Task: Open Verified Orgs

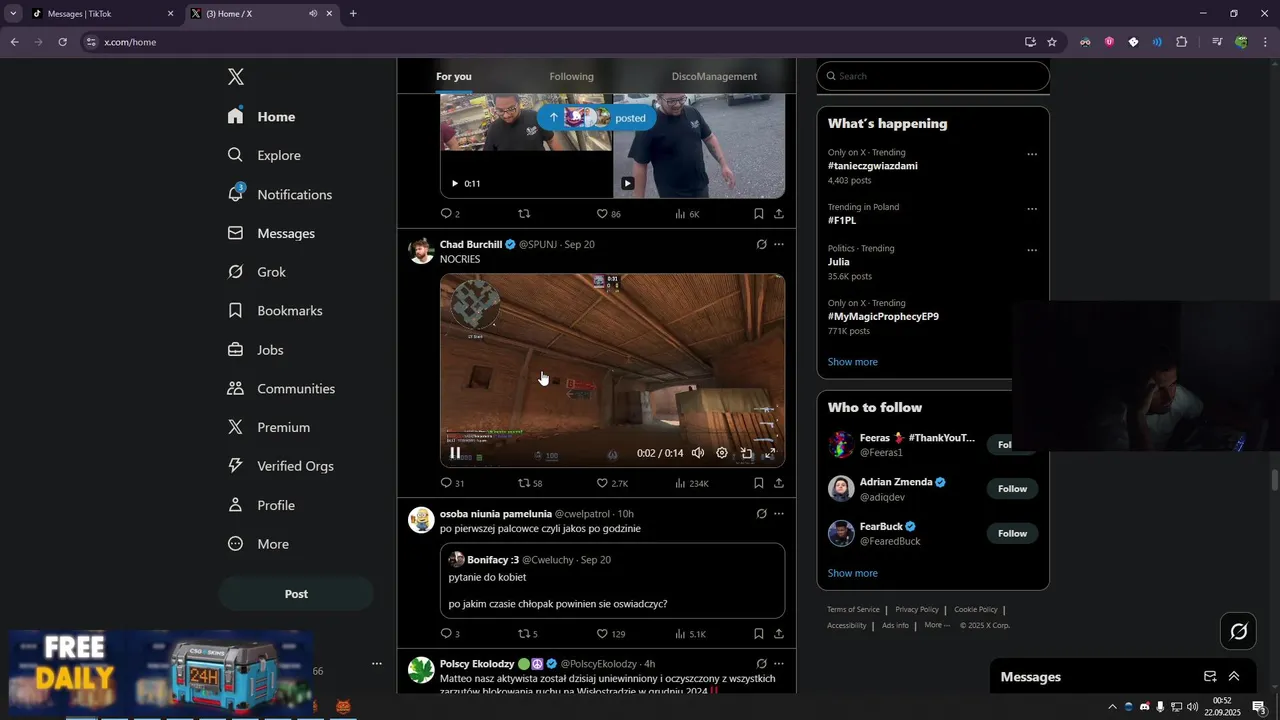Action: 281,466
